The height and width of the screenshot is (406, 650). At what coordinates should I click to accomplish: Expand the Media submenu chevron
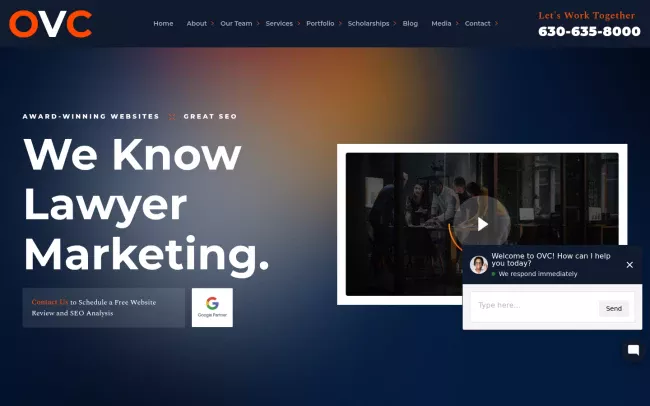tap(457, 24)
